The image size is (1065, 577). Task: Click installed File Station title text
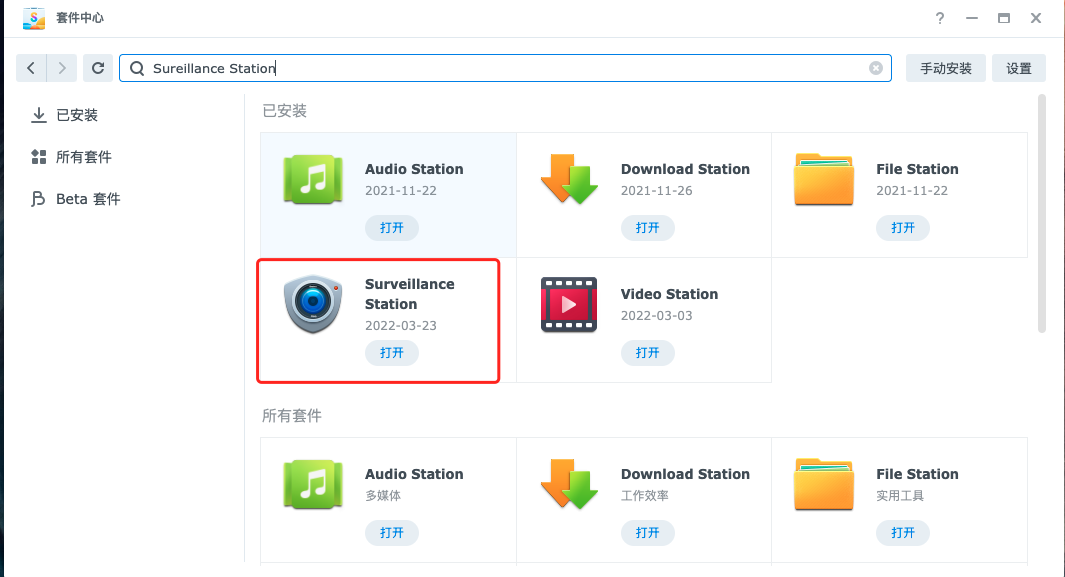tap(917, 169)
